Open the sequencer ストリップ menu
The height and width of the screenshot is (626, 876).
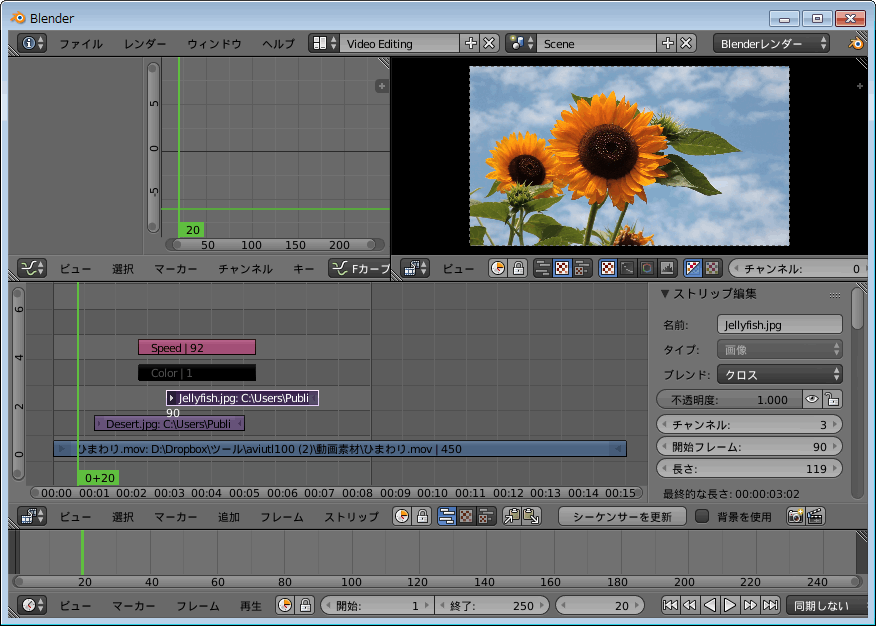351,517
